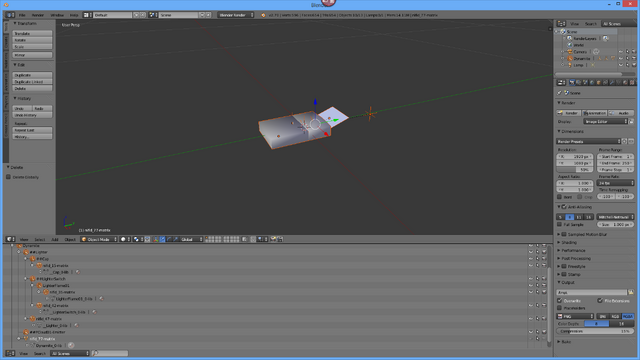The width and height of the screenshot is (640, 360).
Task: Select anti-aliasing sample count 5
Action: 561,217
